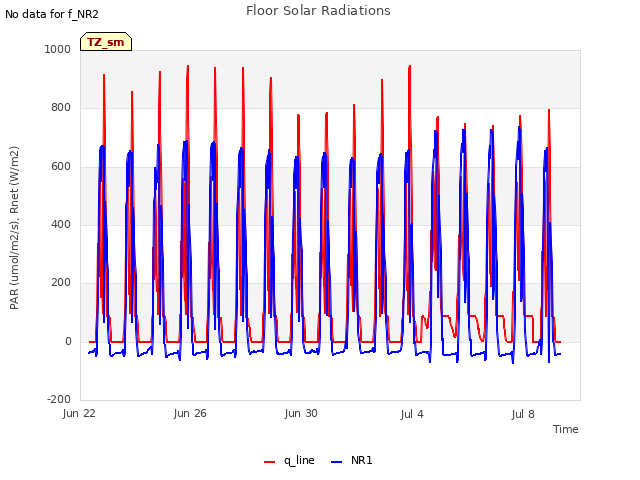Select the chart title Floor Solar Radiations
Screen dimensions: 640x480
tap(318, 11)
